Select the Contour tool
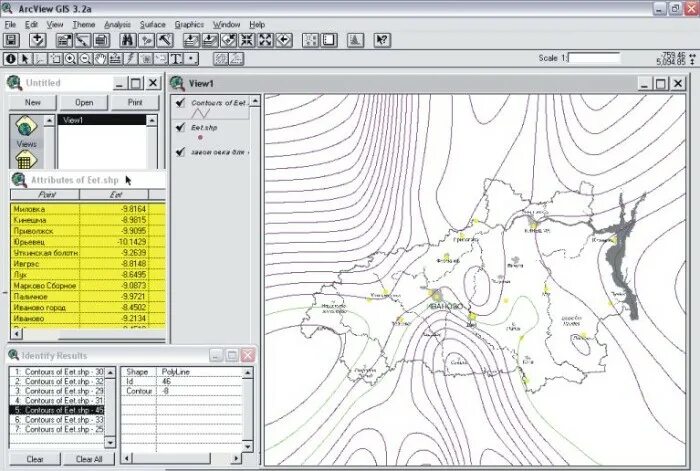The width and height of the screenshot is (700, 471). tap(221, 58)
